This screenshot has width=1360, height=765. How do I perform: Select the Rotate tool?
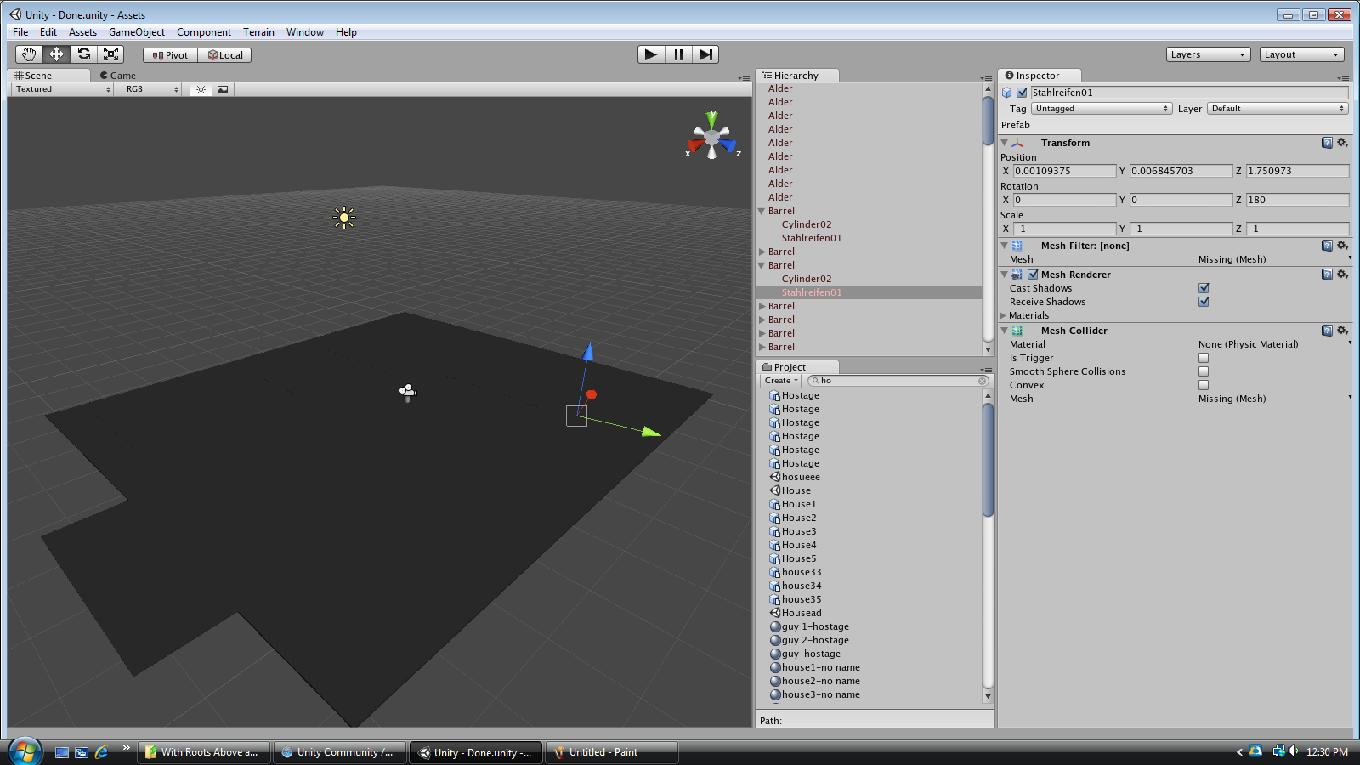click(x=83, y=54)
